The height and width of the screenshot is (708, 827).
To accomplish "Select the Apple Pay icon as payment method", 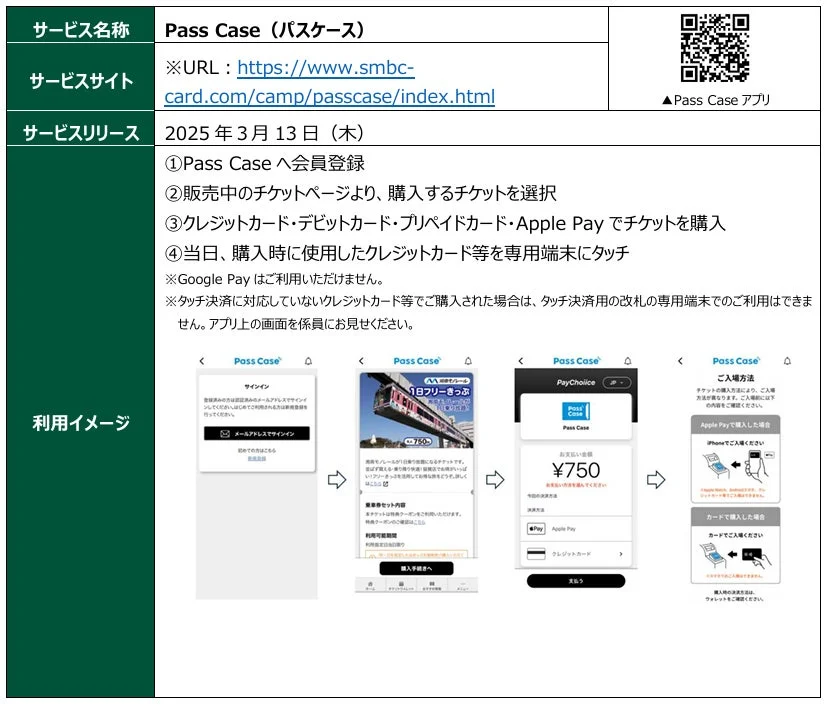I will point(534,529).
